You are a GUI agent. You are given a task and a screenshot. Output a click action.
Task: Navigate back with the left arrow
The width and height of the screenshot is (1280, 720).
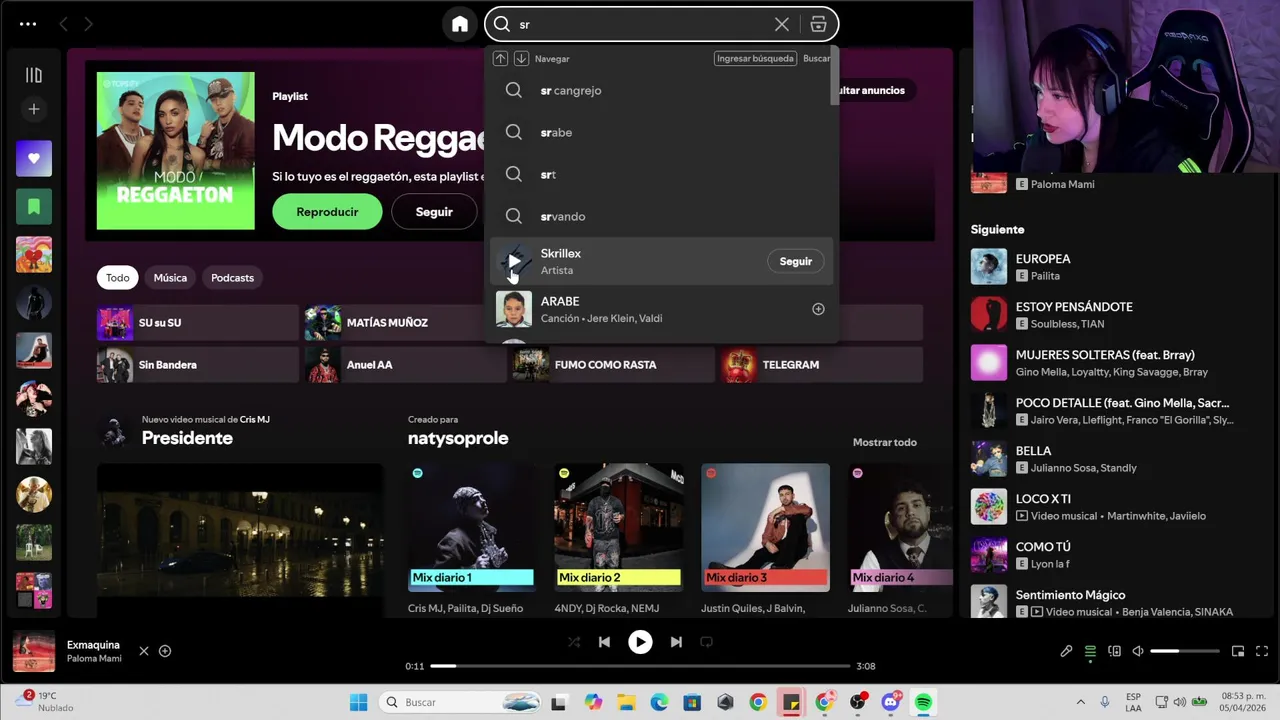coord(63,24)
